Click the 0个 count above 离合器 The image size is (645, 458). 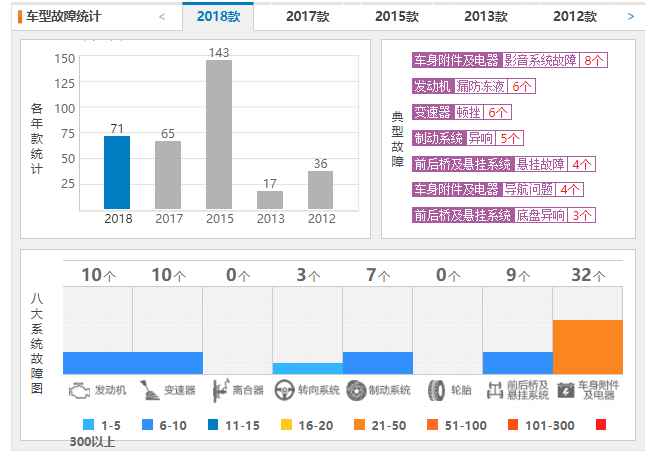tap(238, 275)
